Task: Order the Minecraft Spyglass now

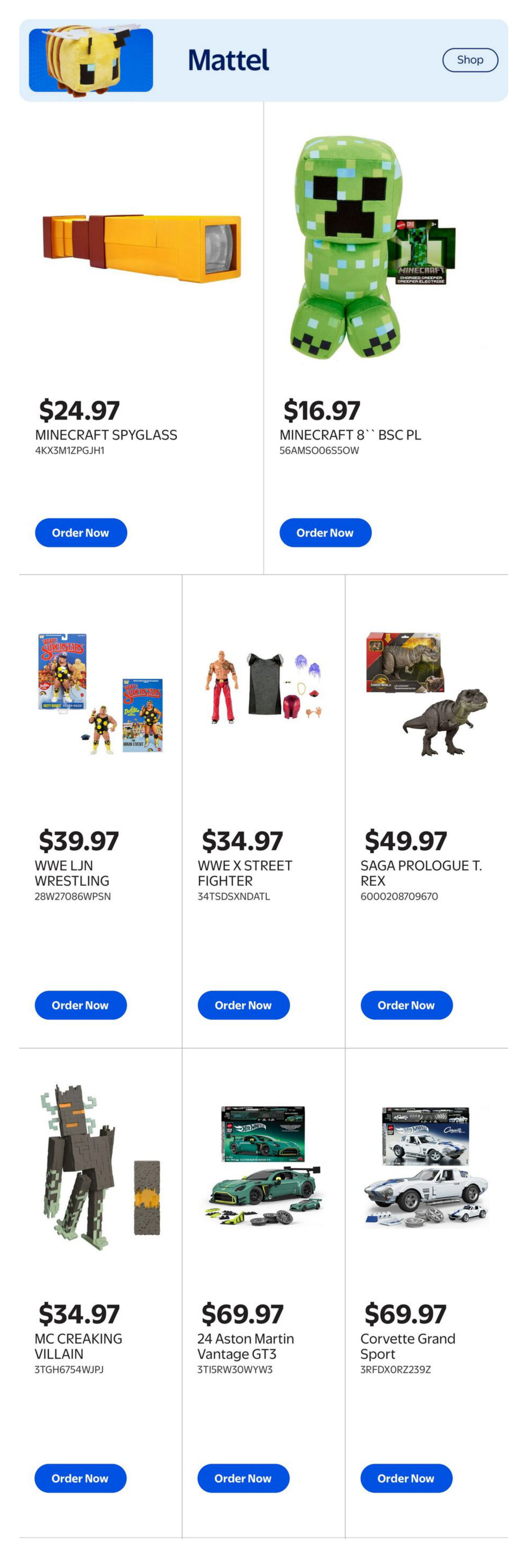Action: [81, 533]
